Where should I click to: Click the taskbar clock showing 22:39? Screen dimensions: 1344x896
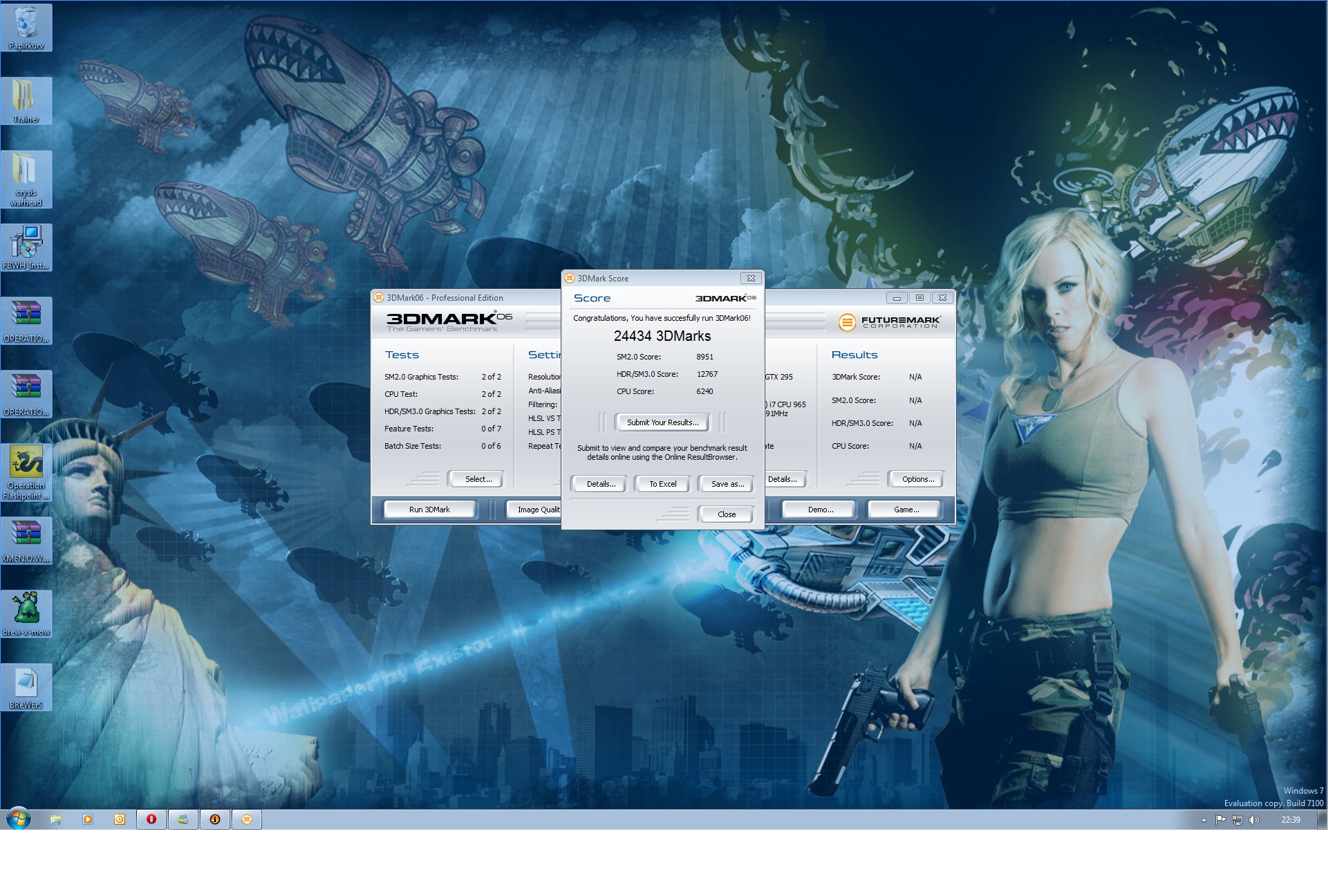pos(1290,820)
